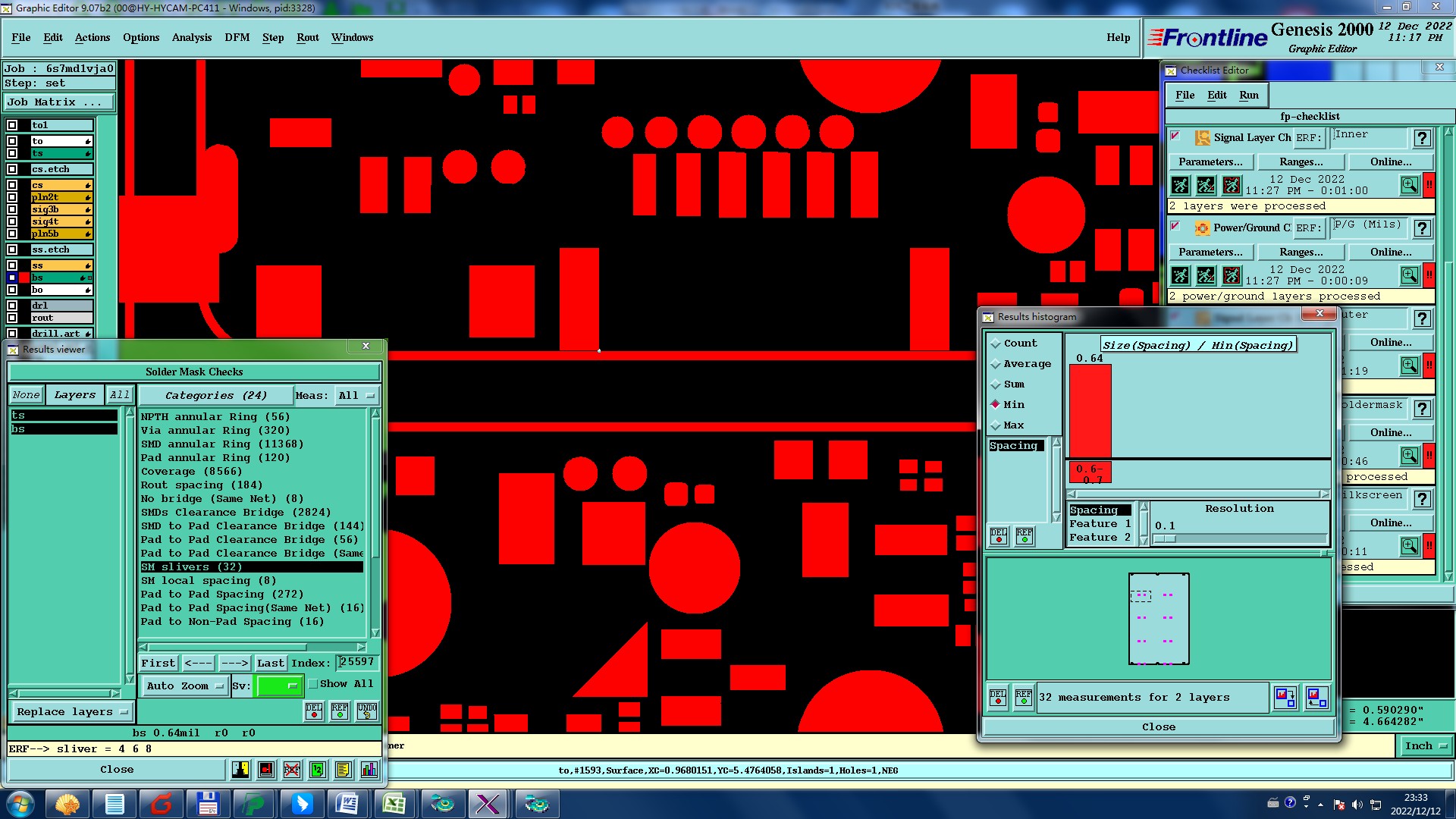Click the yellow report note icon
The width and height of the screenshot is (1456, 819).
coord(343,770)
